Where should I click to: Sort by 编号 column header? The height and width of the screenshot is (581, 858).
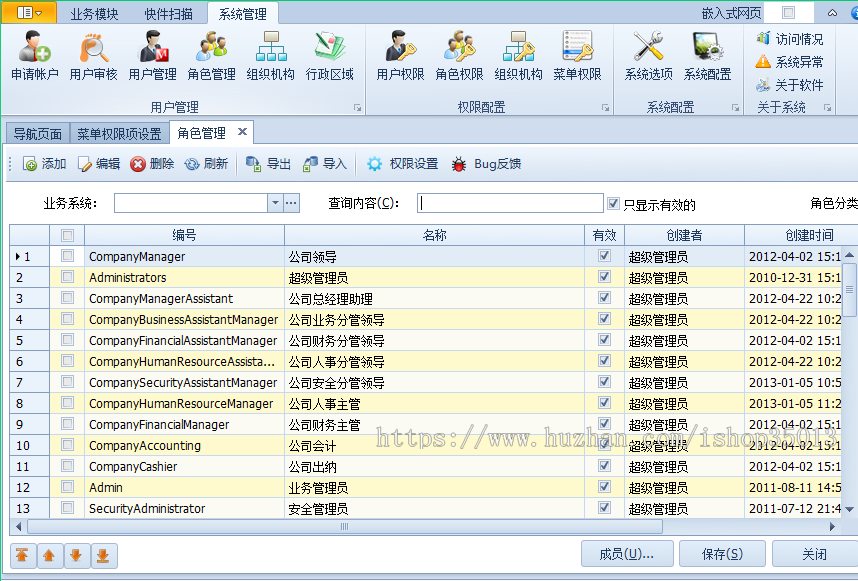tap(184, 235)
